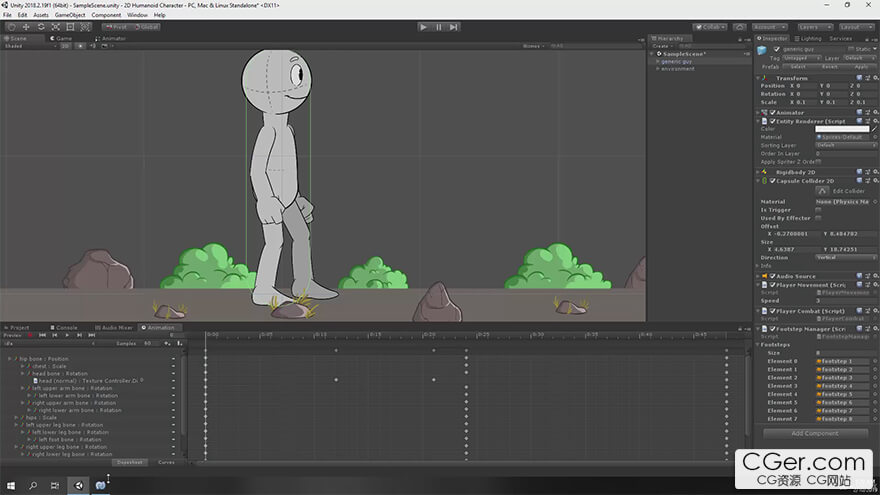Toggle Entity Renderer enabled checkbox
The width and height of the screenshot is (880, 495).
pyautogui.click(x=773, y=121)
